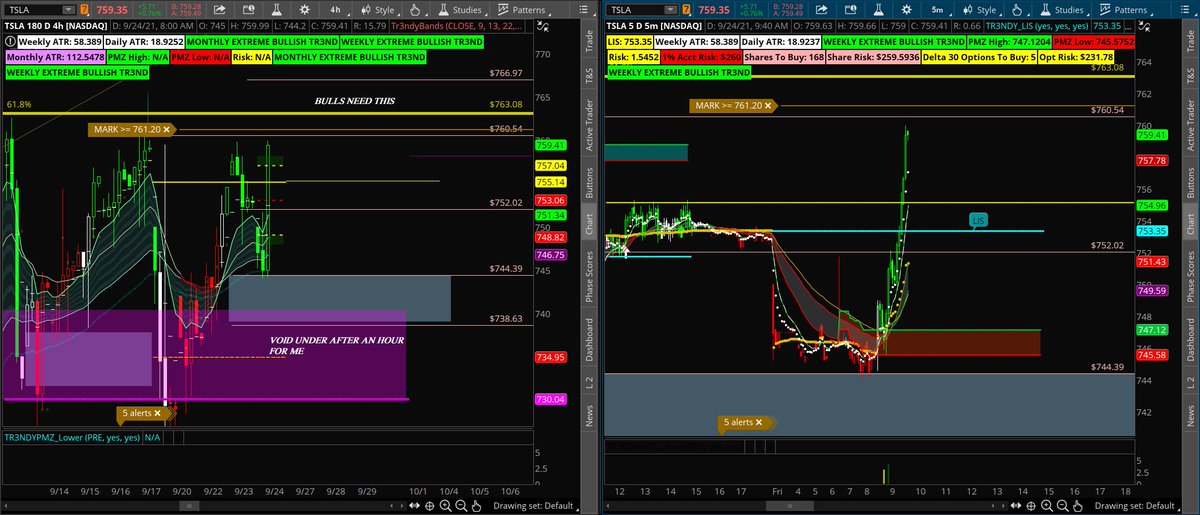Open the flask icon beside right chart's settings gear
Viewport: 1200px width, 515px height.
click(878, 9)
